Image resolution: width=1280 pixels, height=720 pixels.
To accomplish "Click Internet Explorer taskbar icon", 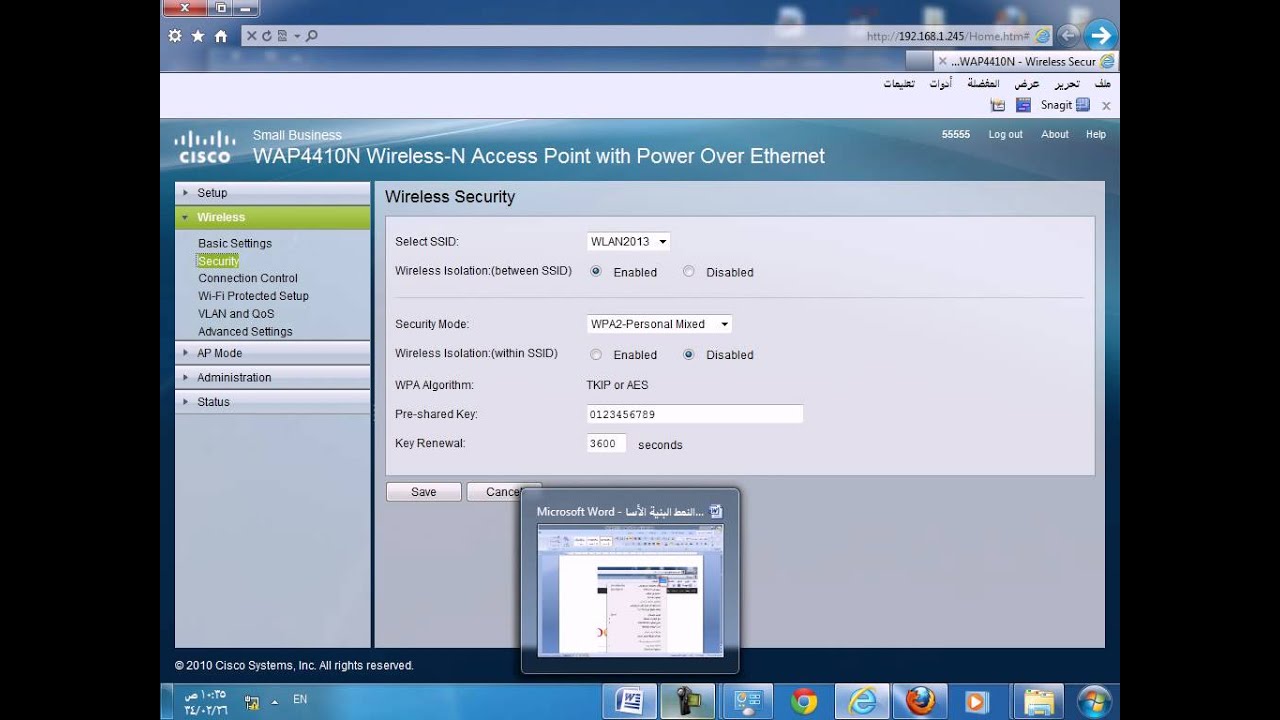I will pos(862,701).
